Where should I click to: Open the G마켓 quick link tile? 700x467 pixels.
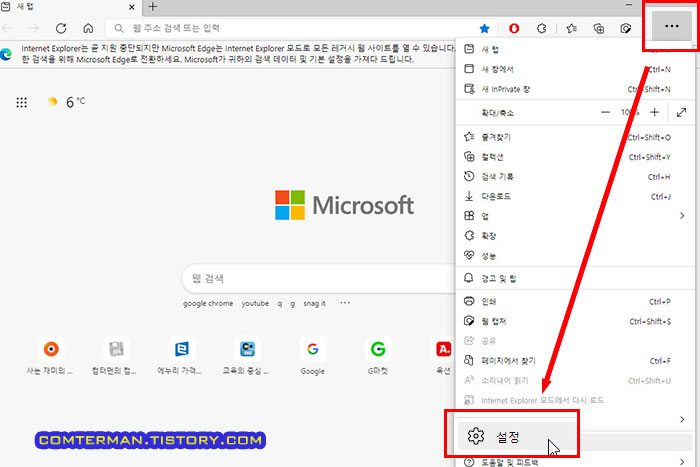[x=378, y=356]
